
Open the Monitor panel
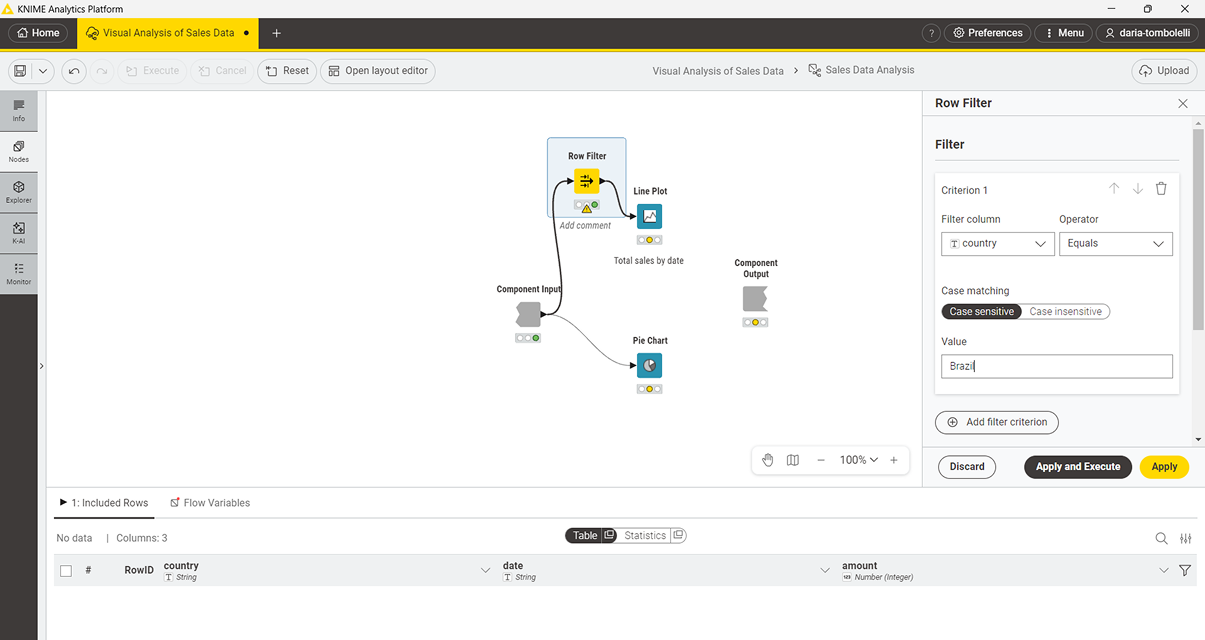point(18,271)
